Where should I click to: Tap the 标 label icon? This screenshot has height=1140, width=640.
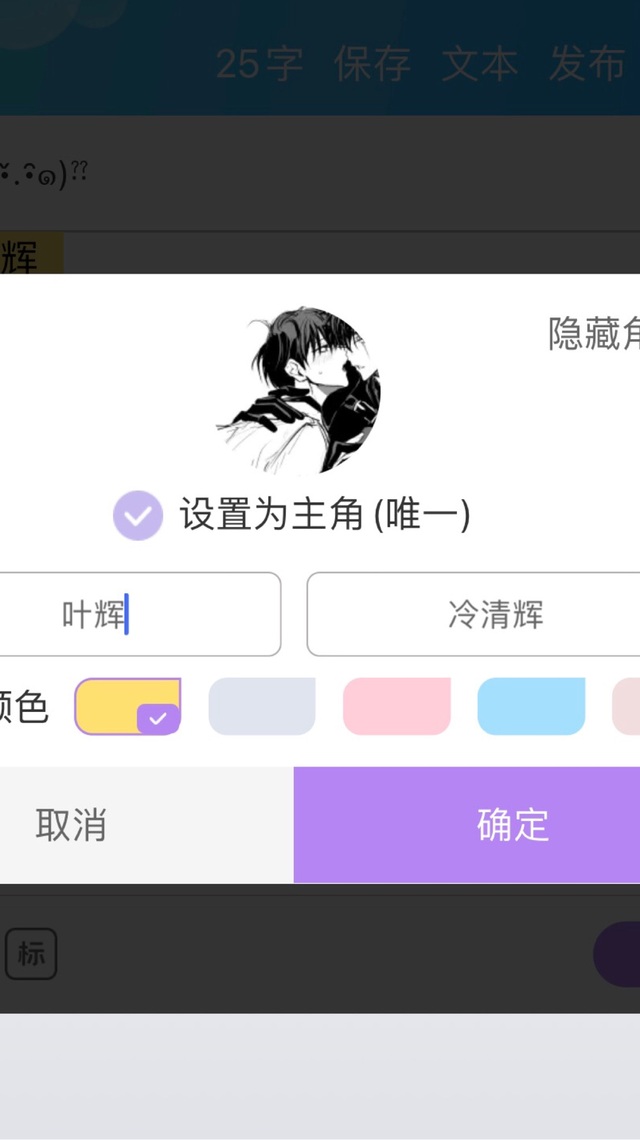[31, 954]
